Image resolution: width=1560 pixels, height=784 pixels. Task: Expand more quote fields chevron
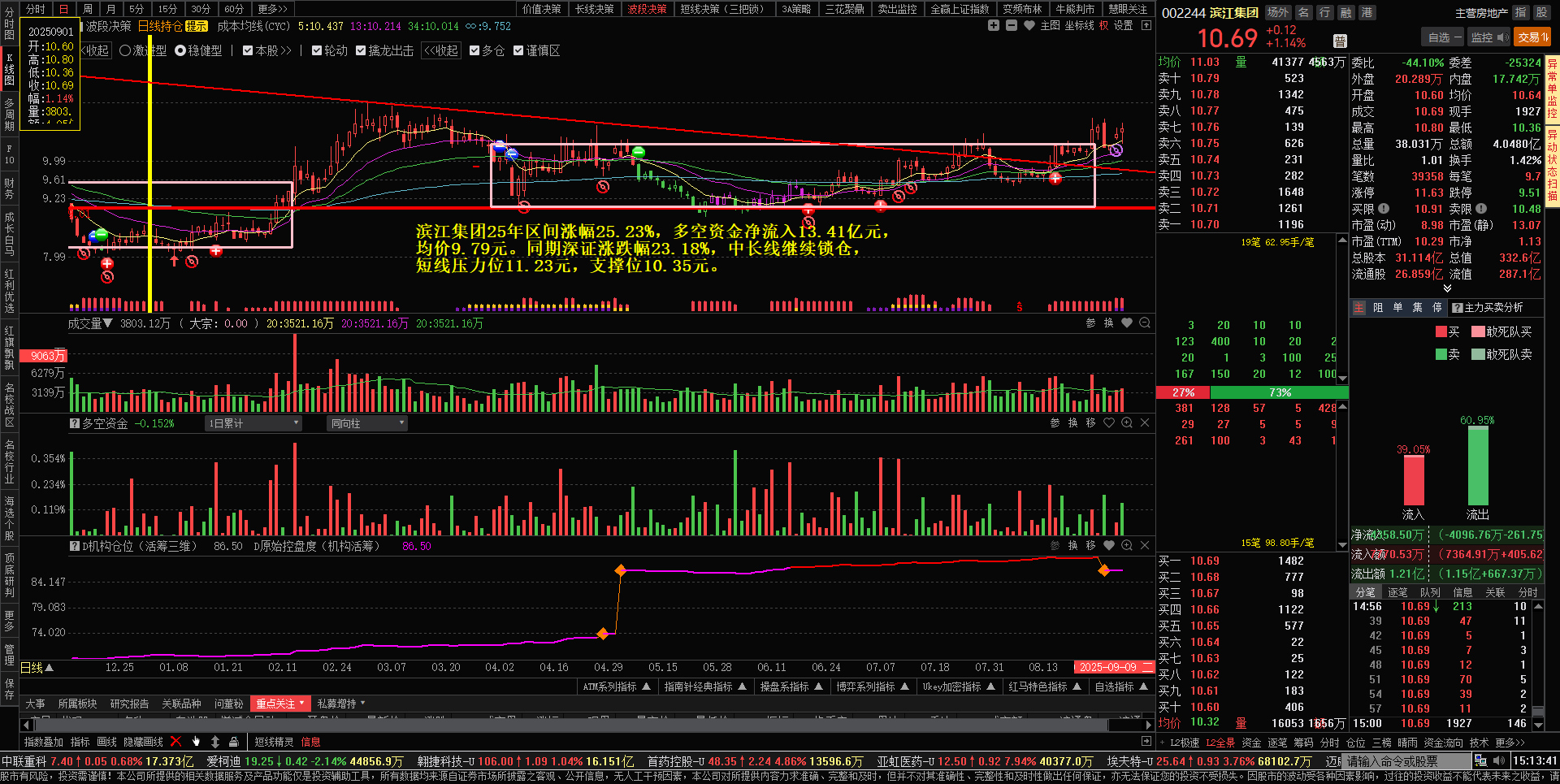click(x=1447, y=288)
